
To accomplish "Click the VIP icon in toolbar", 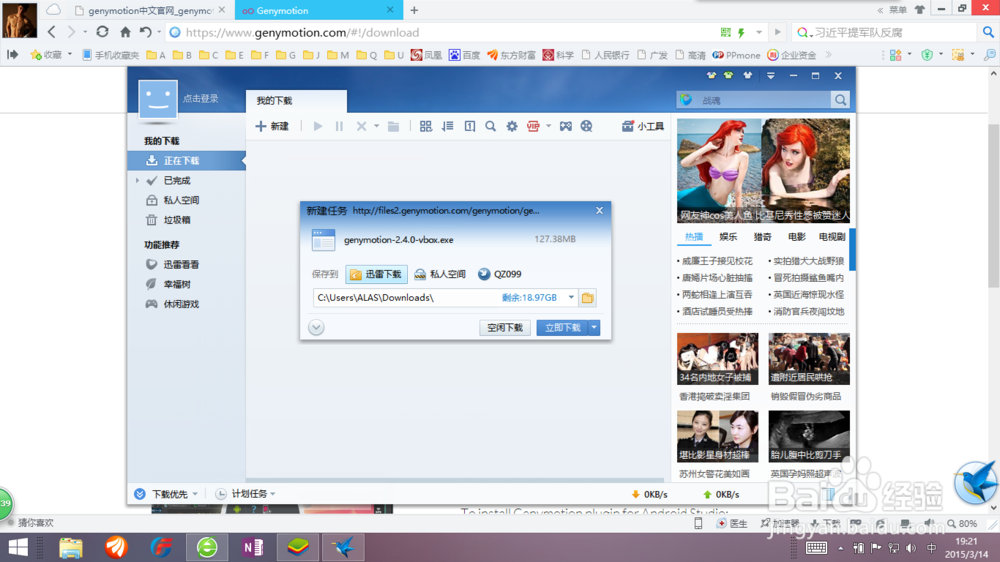I will pos(533,126).
